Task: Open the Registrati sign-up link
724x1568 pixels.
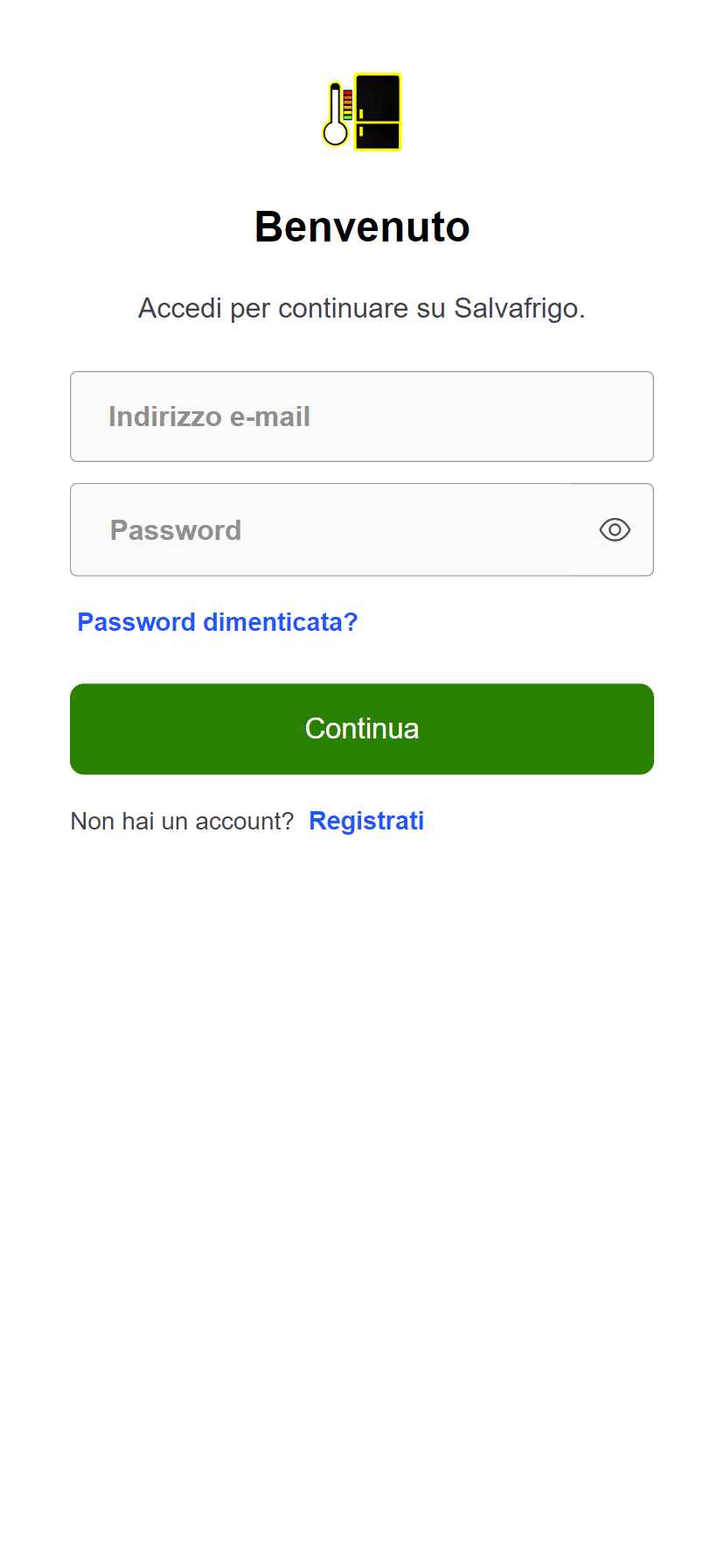Action: 366,821
